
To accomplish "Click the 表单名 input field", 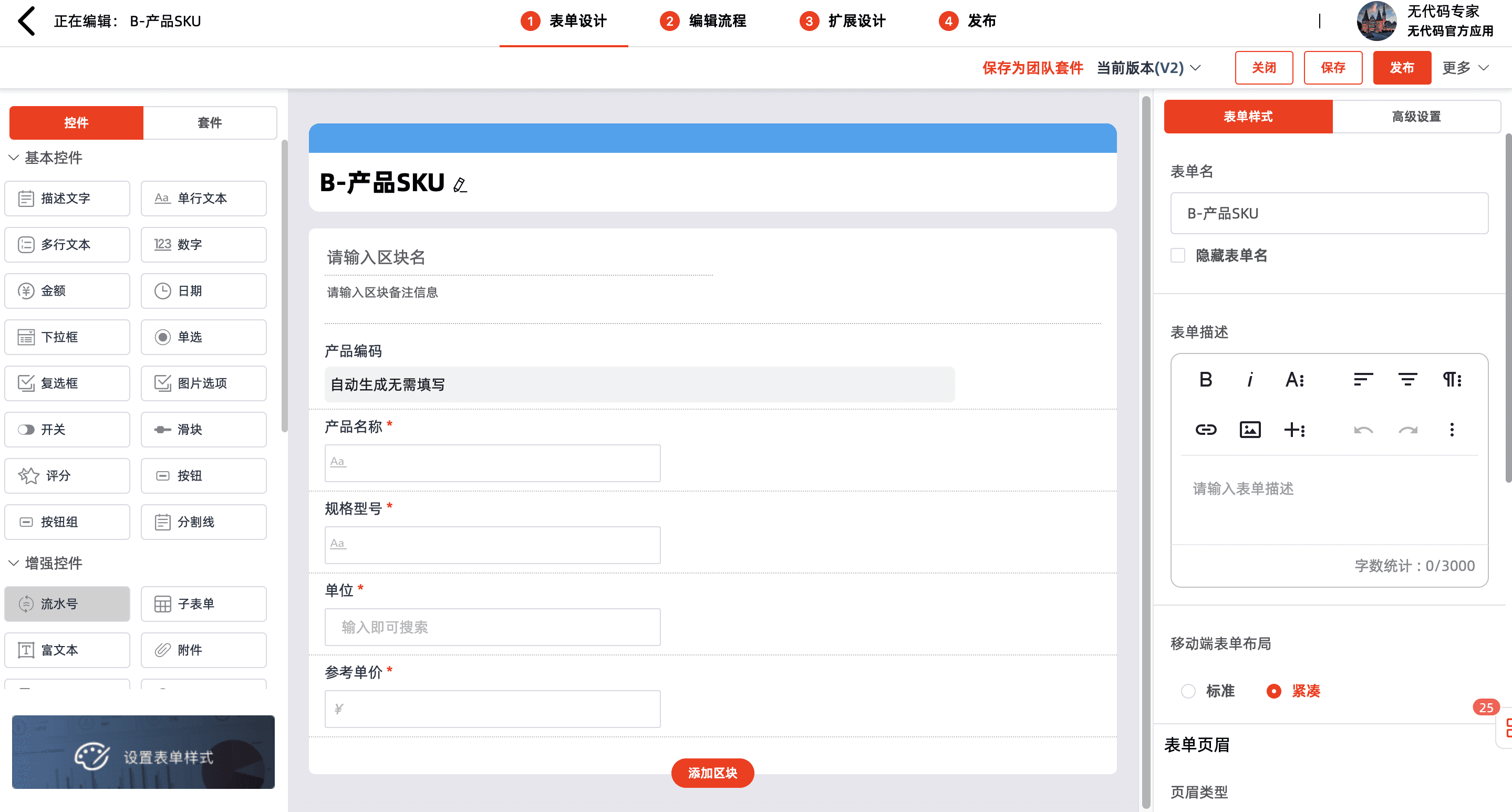I will pyautogui.click(x=1329, y=214).
